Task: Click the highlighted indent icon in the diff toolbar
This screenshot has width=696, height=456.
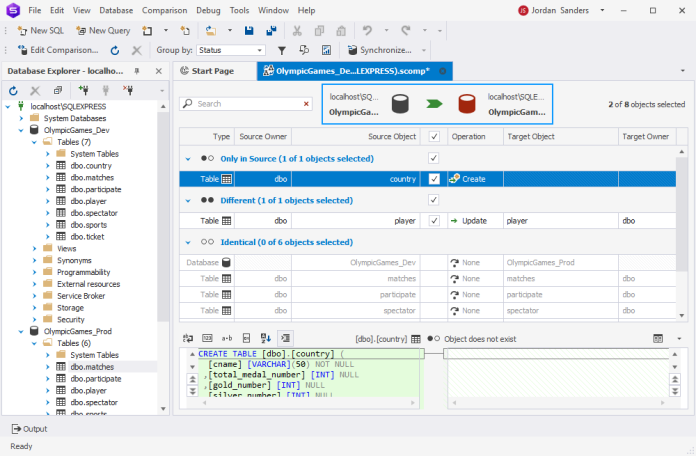Action: pyautogui.click(x=285, y=338)
